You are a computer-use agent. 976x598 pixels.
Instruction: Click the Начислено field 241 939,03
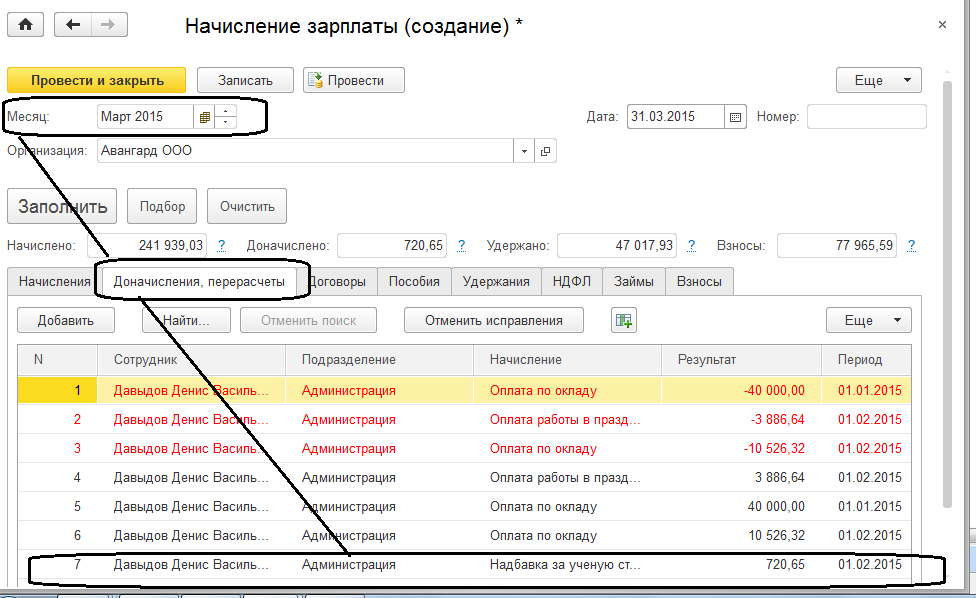(147, 245)
